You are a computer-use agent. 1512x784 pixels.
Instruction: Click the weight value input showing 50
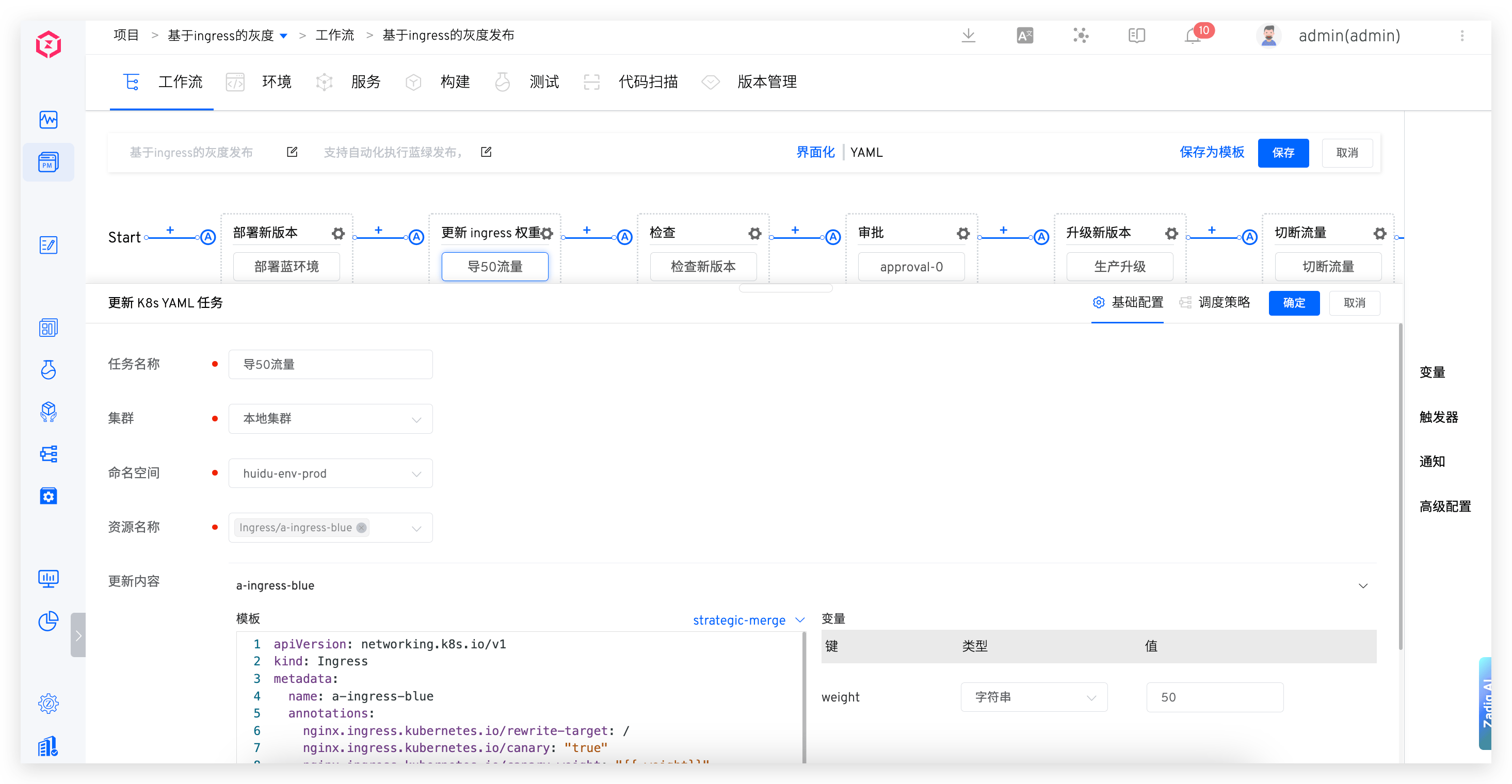(x=1216, y=697)
